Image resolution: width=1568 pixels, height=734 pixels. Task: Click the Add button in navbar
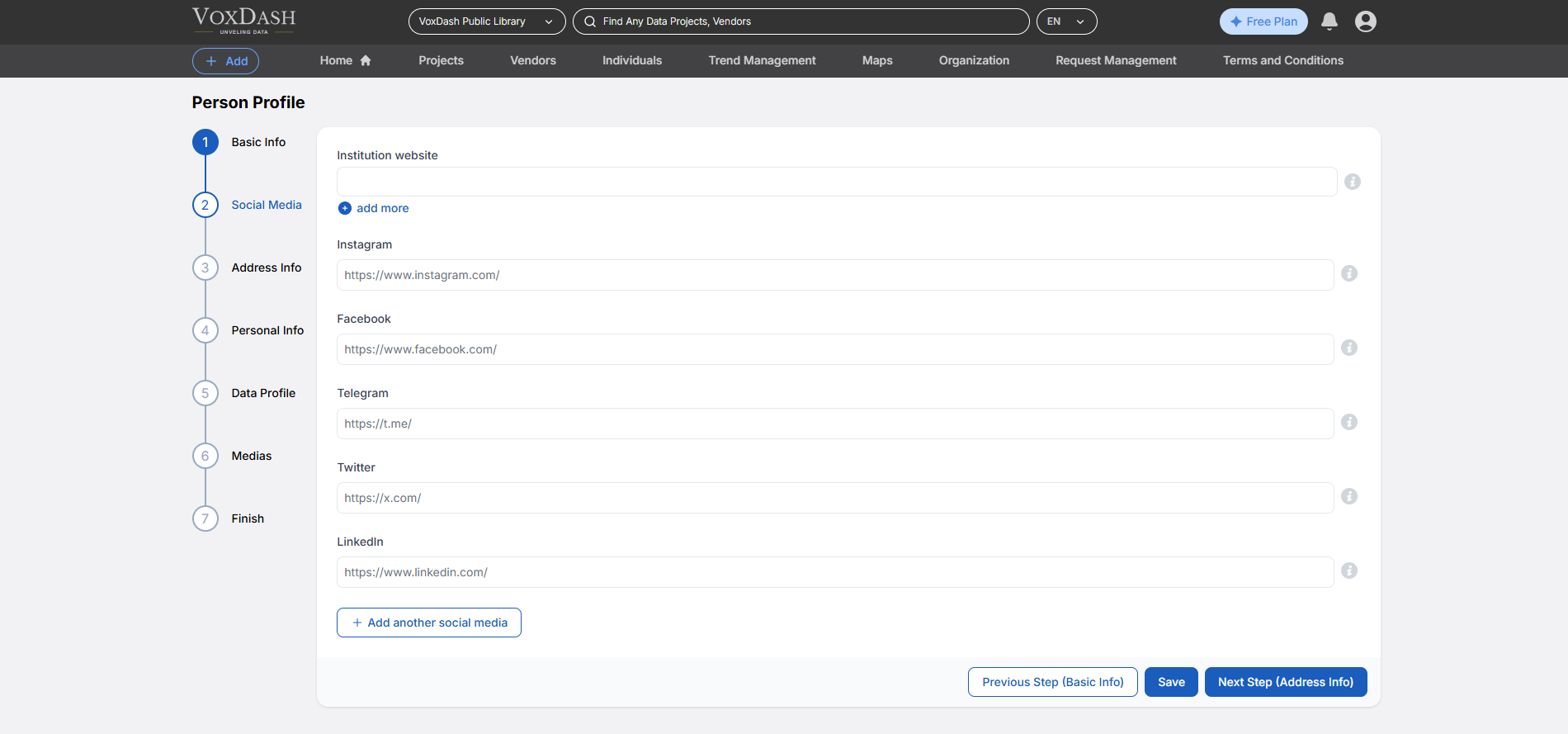225,61
